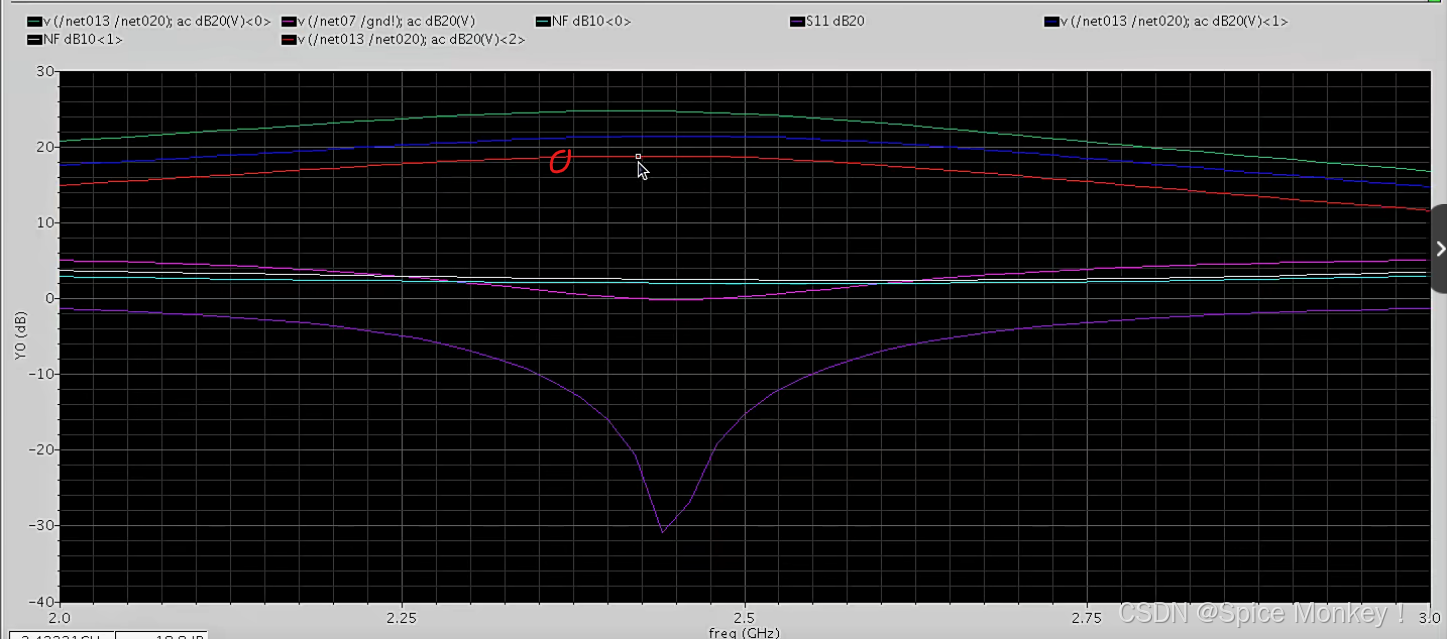
Task: Click the swatch beside S11 dB20 legend
Action: [797, 21]
